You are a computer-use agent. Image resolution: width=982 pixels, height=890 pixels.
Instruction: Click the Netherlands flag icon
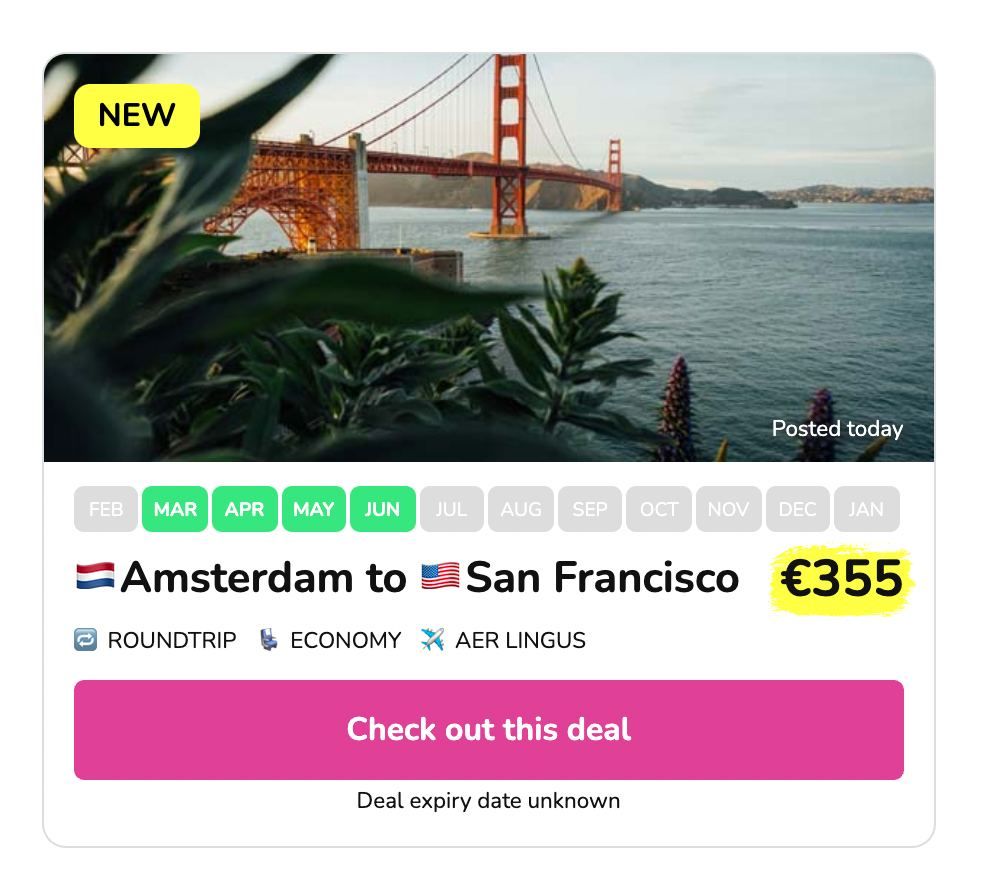point(95,576)
